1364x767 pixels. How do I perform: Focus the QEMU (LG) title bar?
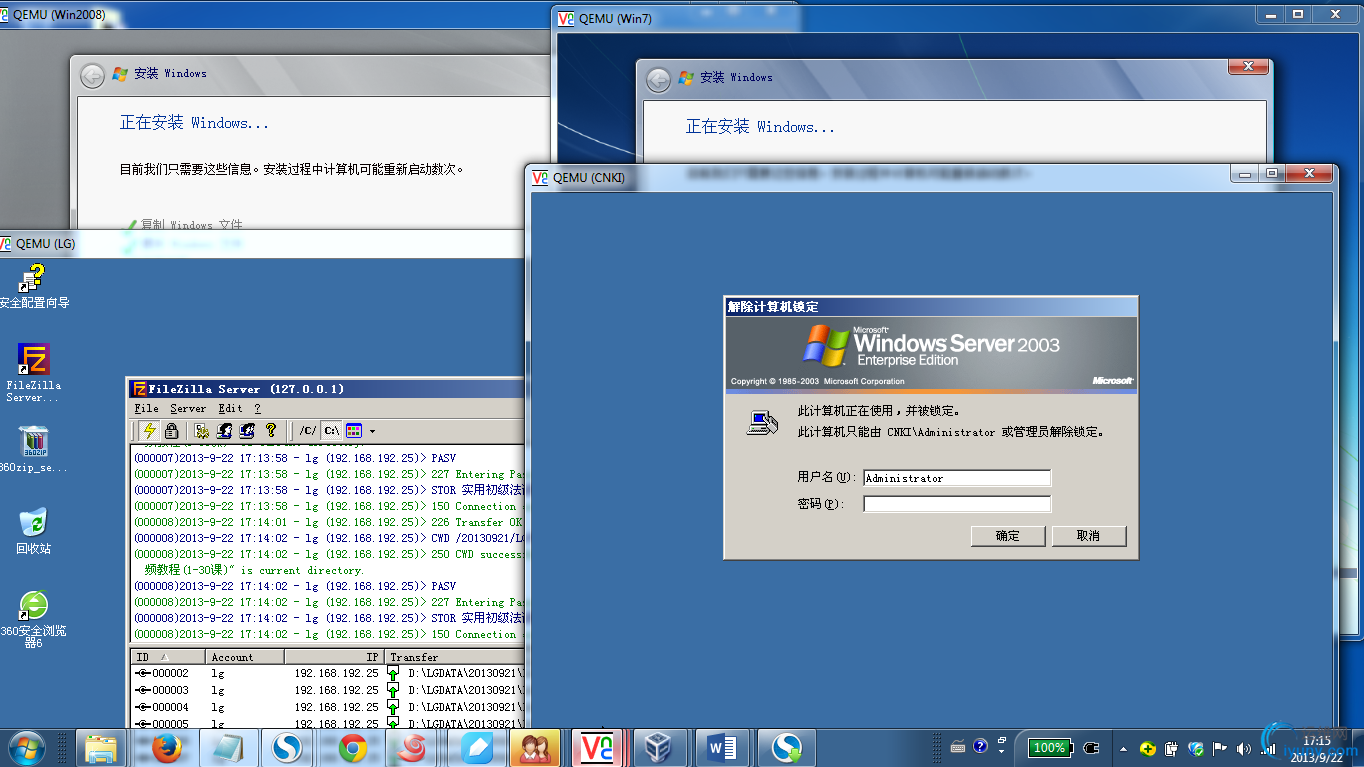(262, 243)
